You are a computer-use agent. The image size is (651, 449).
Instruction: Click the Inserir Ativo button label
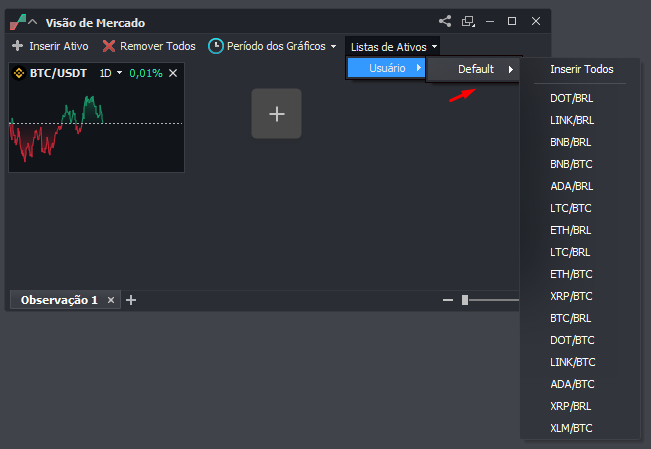click(x=59, y=46)
